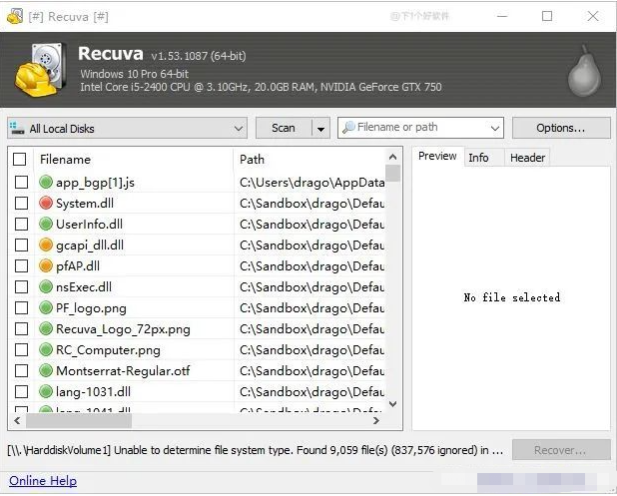This screenshot has width=617, height=496.
Task: Click the green status icon beside app_bgp[1].js
Action: click(x=46, y=182)
